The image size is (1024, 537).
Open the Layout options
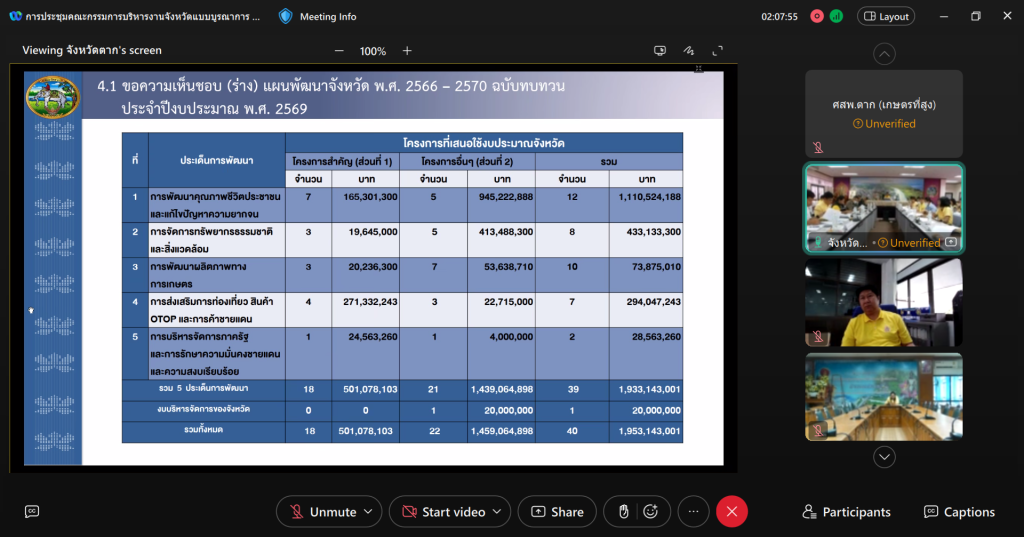(x=886, y=16)
